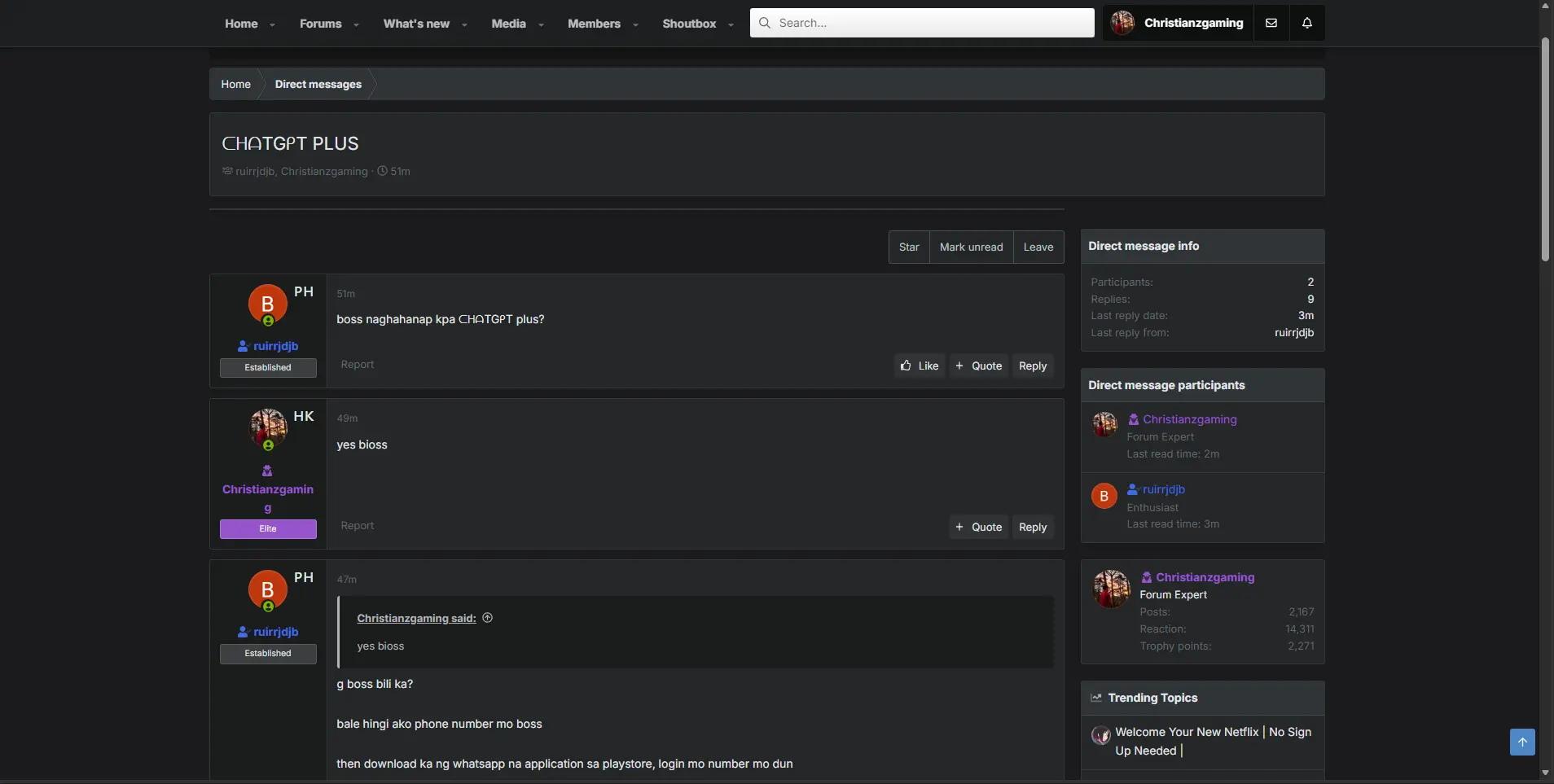Image resolution: width=1554 pixels, height=784 pixels.
Task: Report the 51m message
Action: [357, 364]
